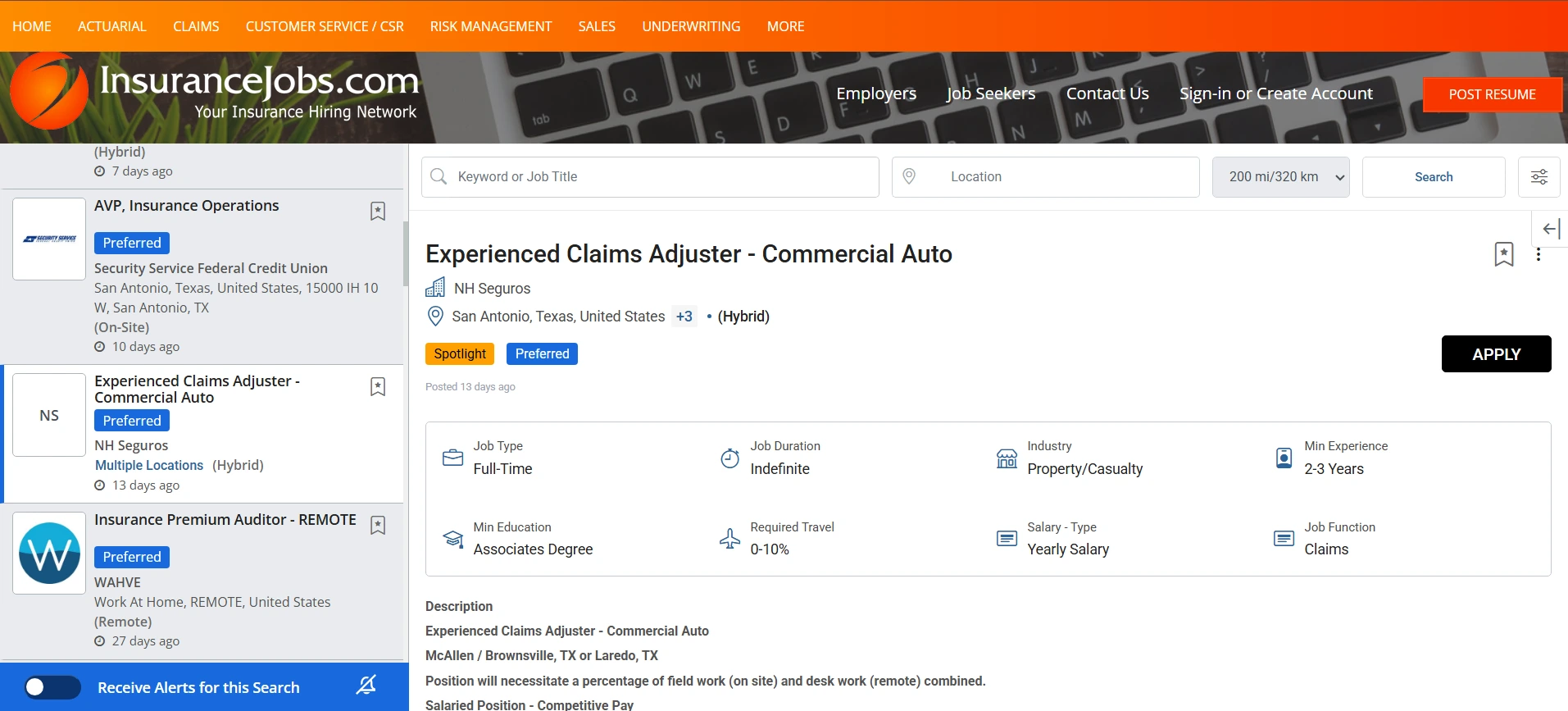The height and width of the screenshot is (711, 1568).
Task: Click the WAHVE company logo thumbnail
Action: [x=49, y=553]
